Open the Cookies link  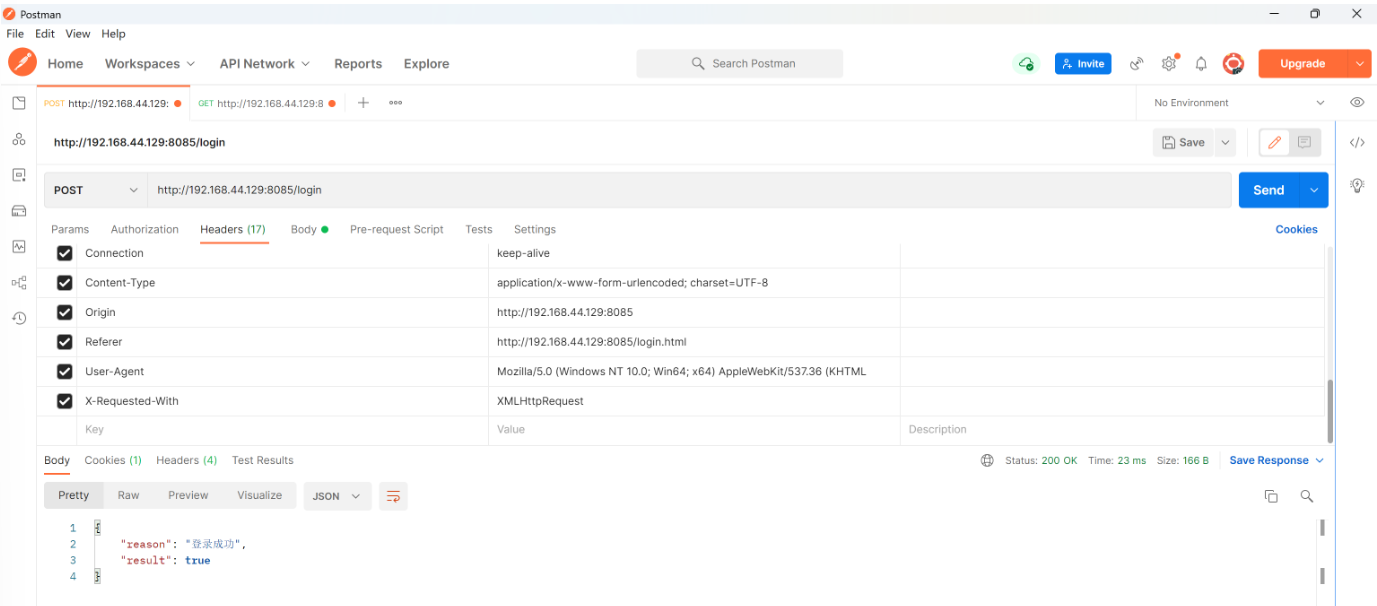point(1296,229)
